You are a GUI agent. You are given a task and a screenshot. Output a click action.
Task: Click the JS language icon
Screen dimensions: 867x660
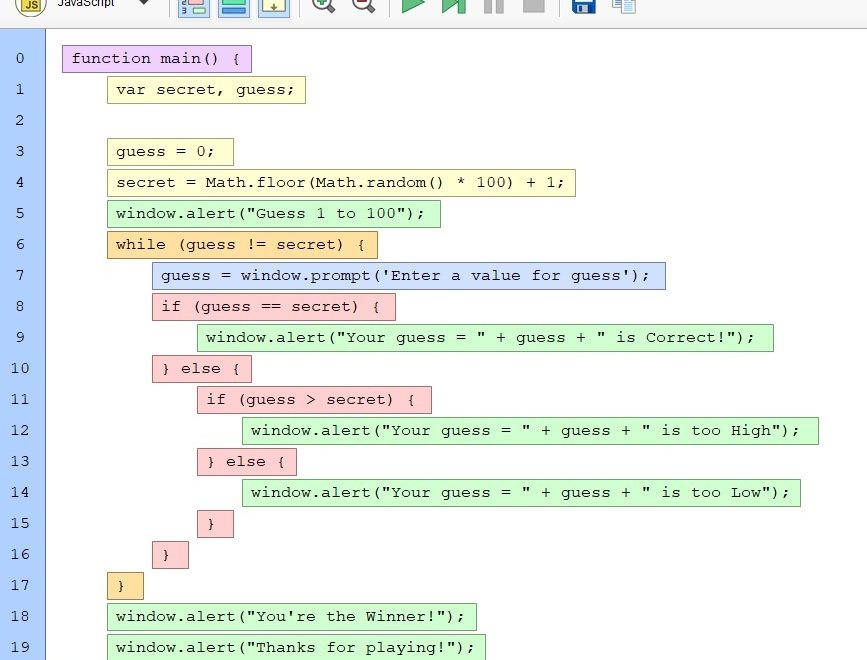pyautogui.click(x=31, y=5)
